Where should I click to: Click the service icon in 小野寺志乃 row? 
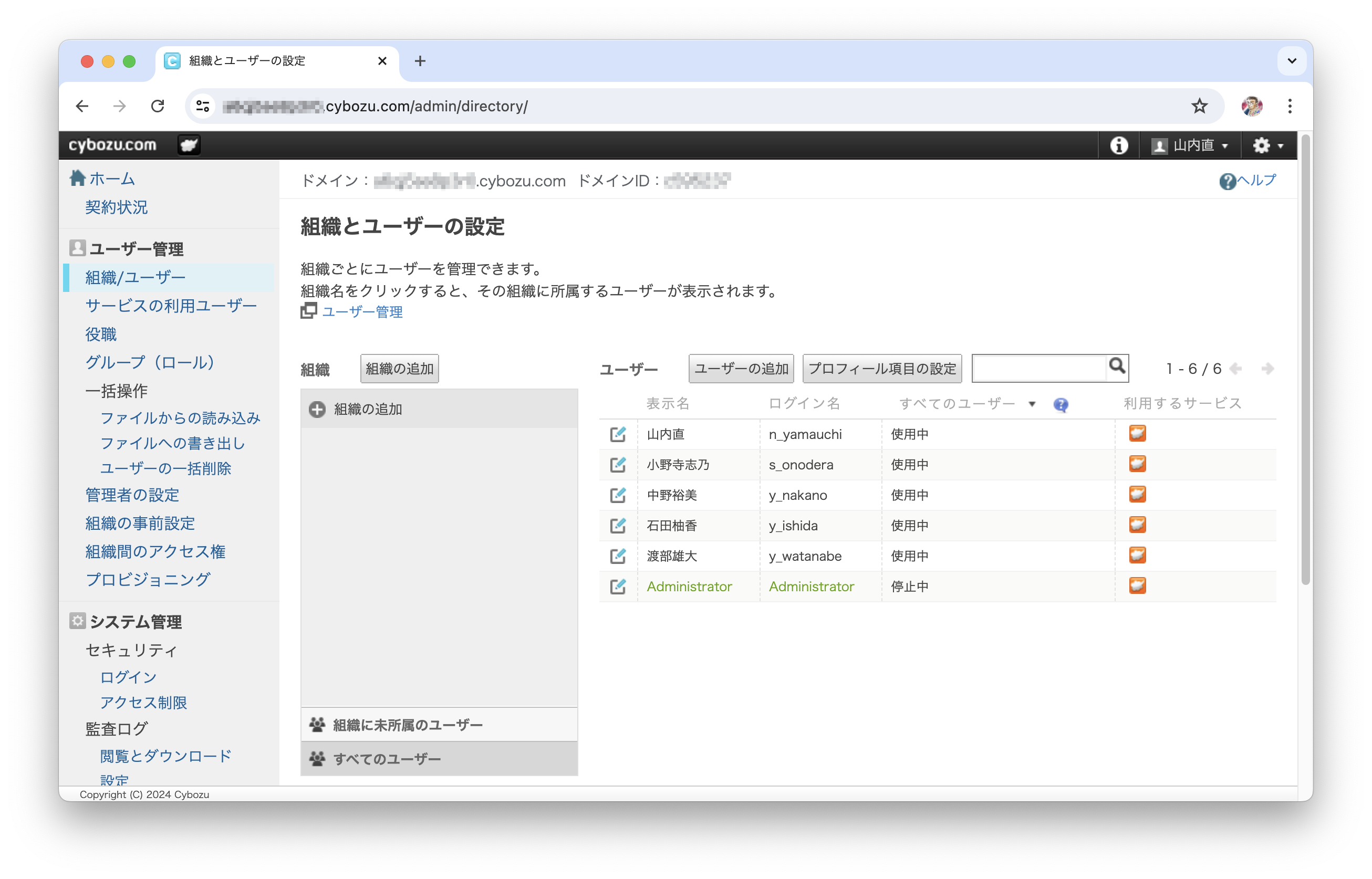[1137, 464]
